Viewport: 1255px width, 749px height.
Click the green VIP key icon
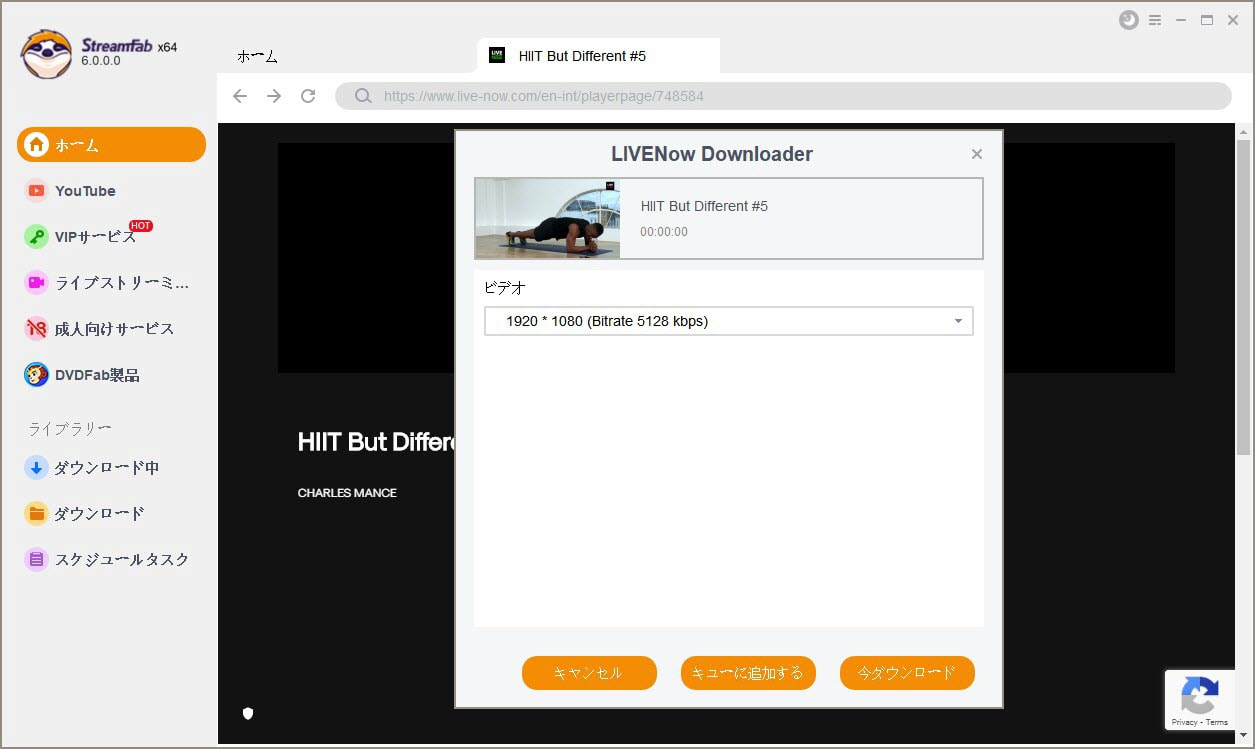[37, 237]
